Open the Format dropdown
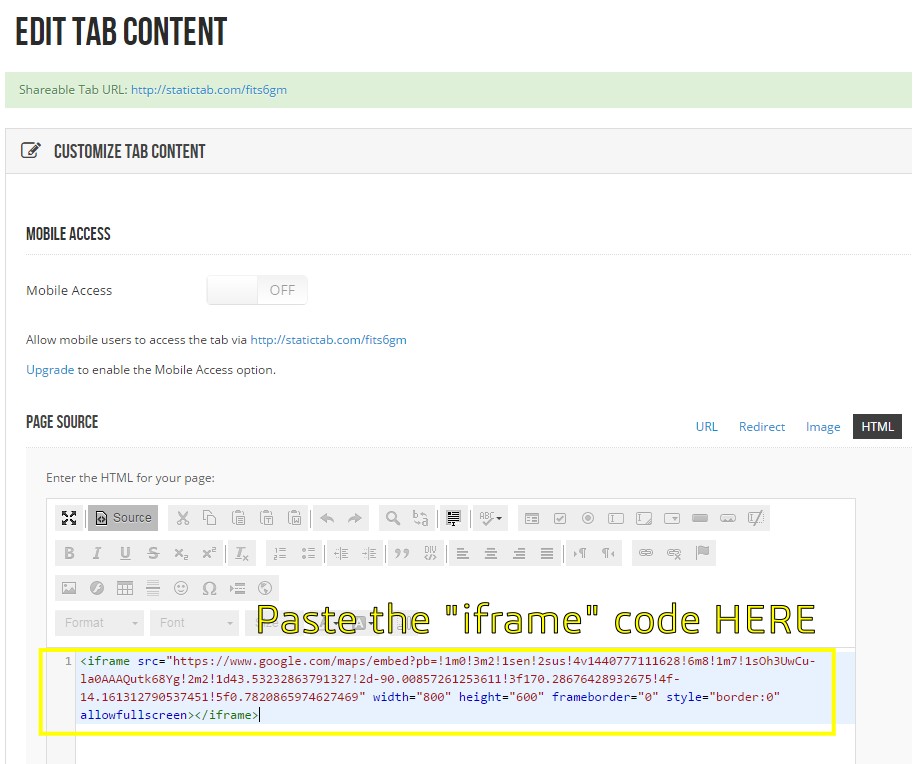The width and height of the screenshot is (920, 764). pos(100,623)
